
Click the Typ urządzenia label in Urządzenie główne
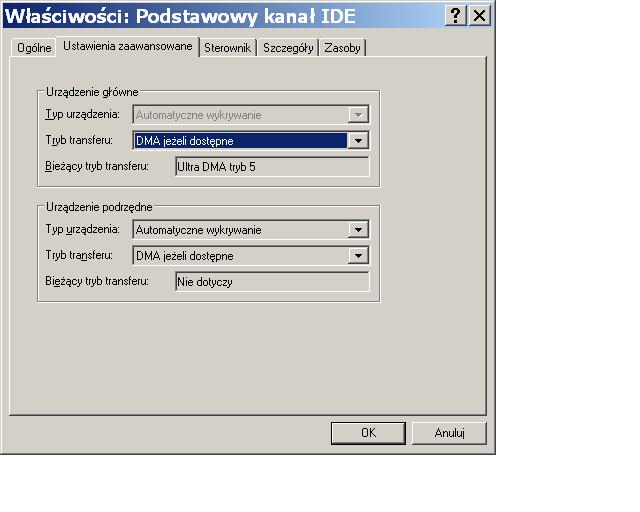83,115
